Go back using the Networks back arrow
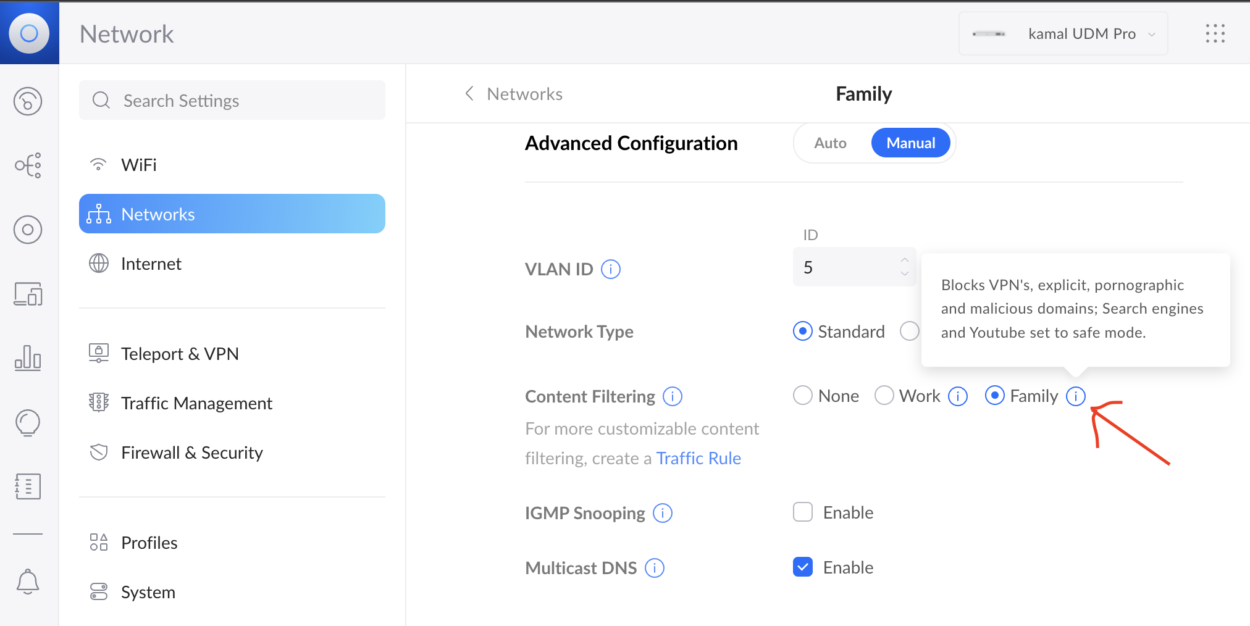This screenshot has width=1250, height=626. (x=469, y=93)
